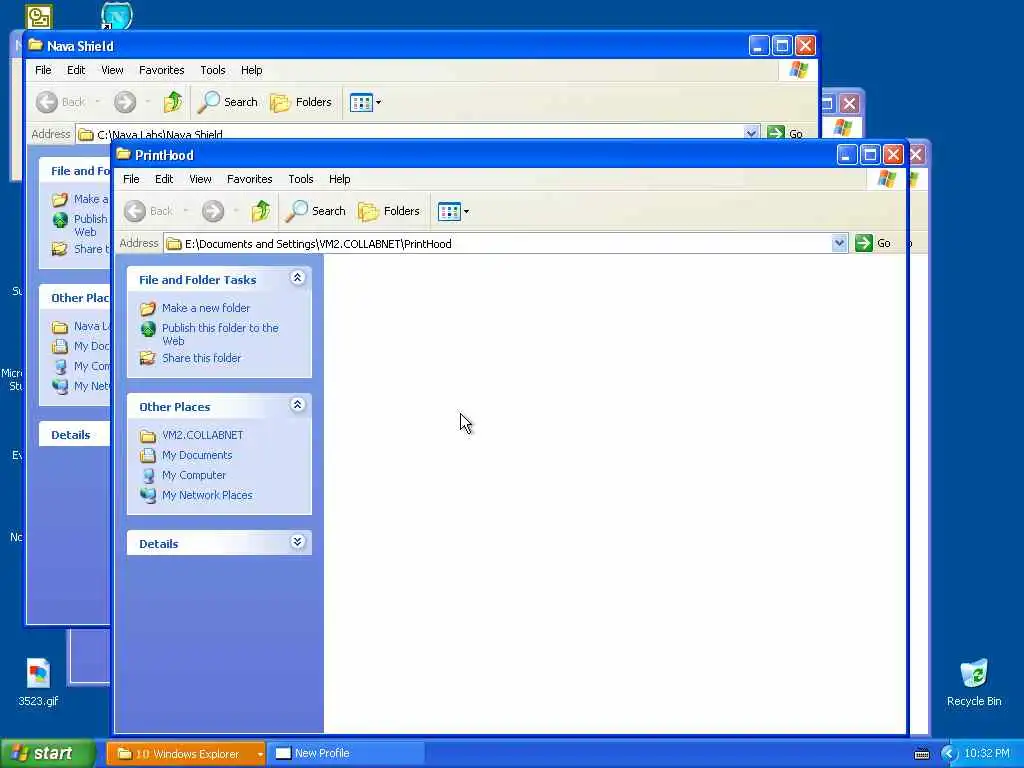
Task: Open File menu in Nava Shield window
Action: click(x=43, y=70)
